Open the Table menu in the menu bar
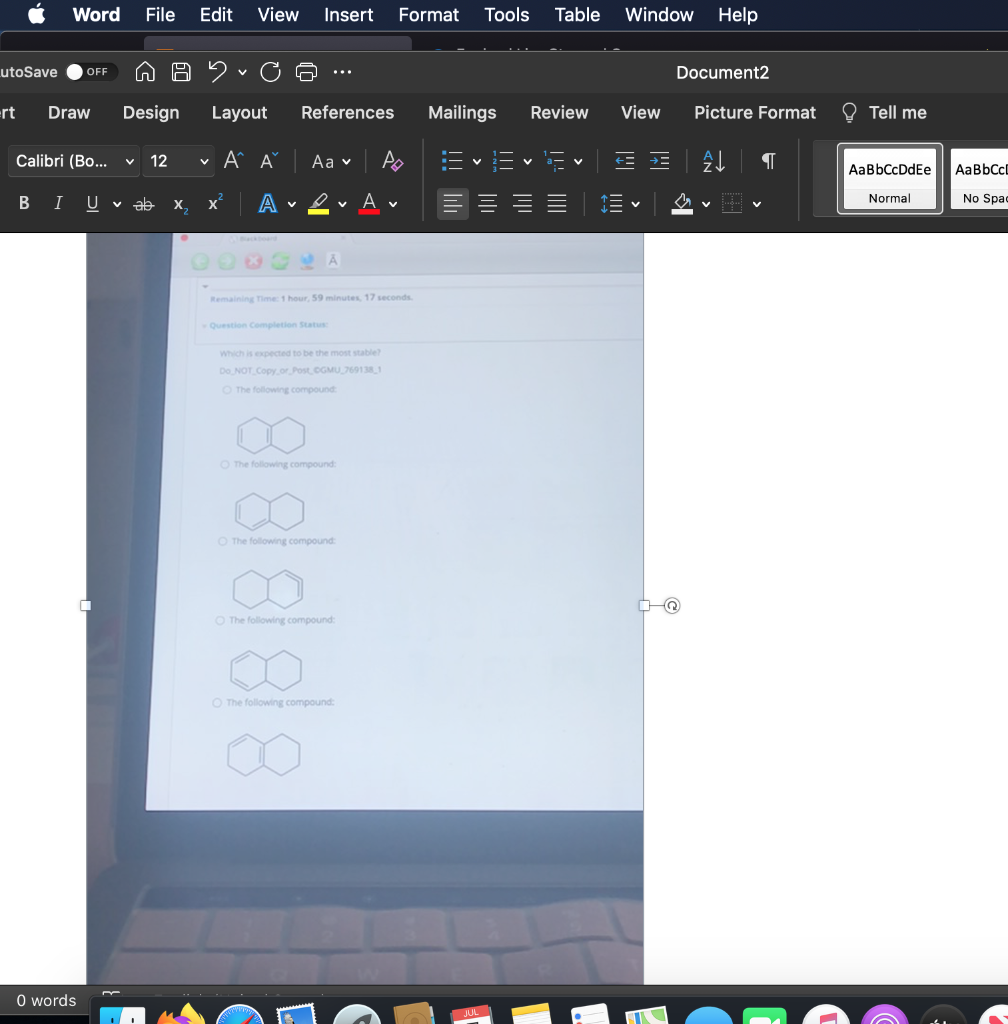 pos(577,15)
